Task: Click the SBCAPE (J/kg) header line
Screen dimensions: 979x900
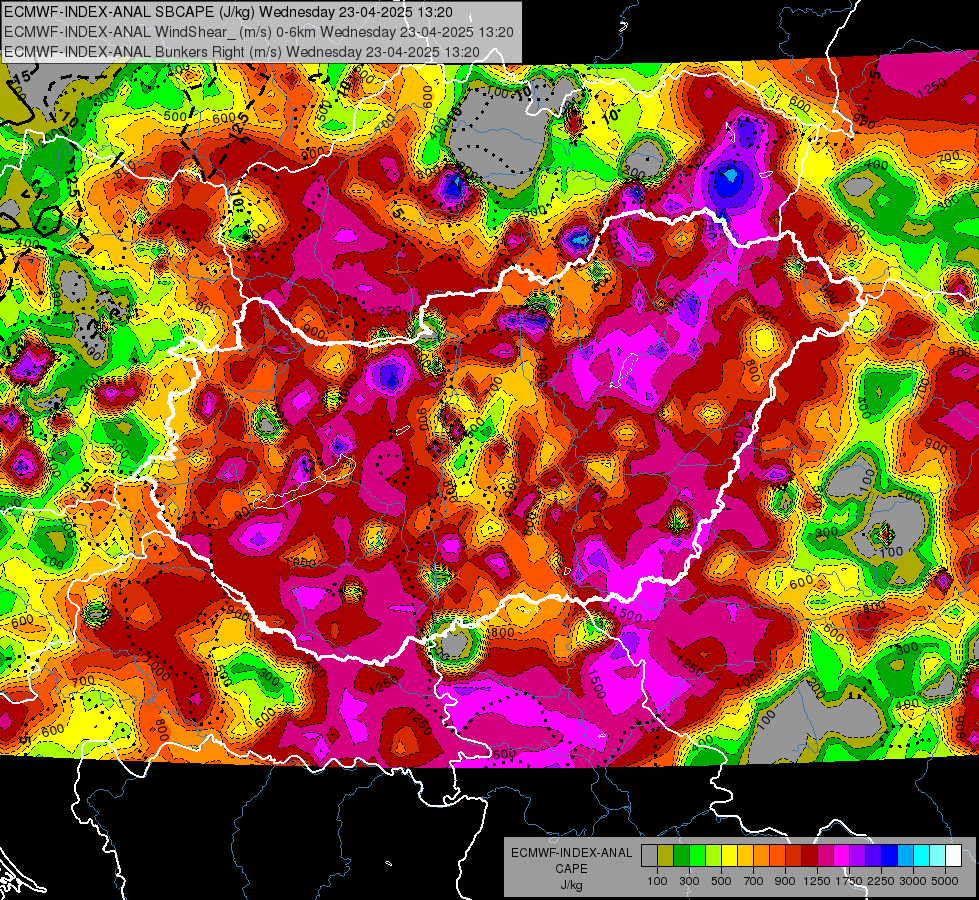Action: pyautogui.click(x=229, y=12)
